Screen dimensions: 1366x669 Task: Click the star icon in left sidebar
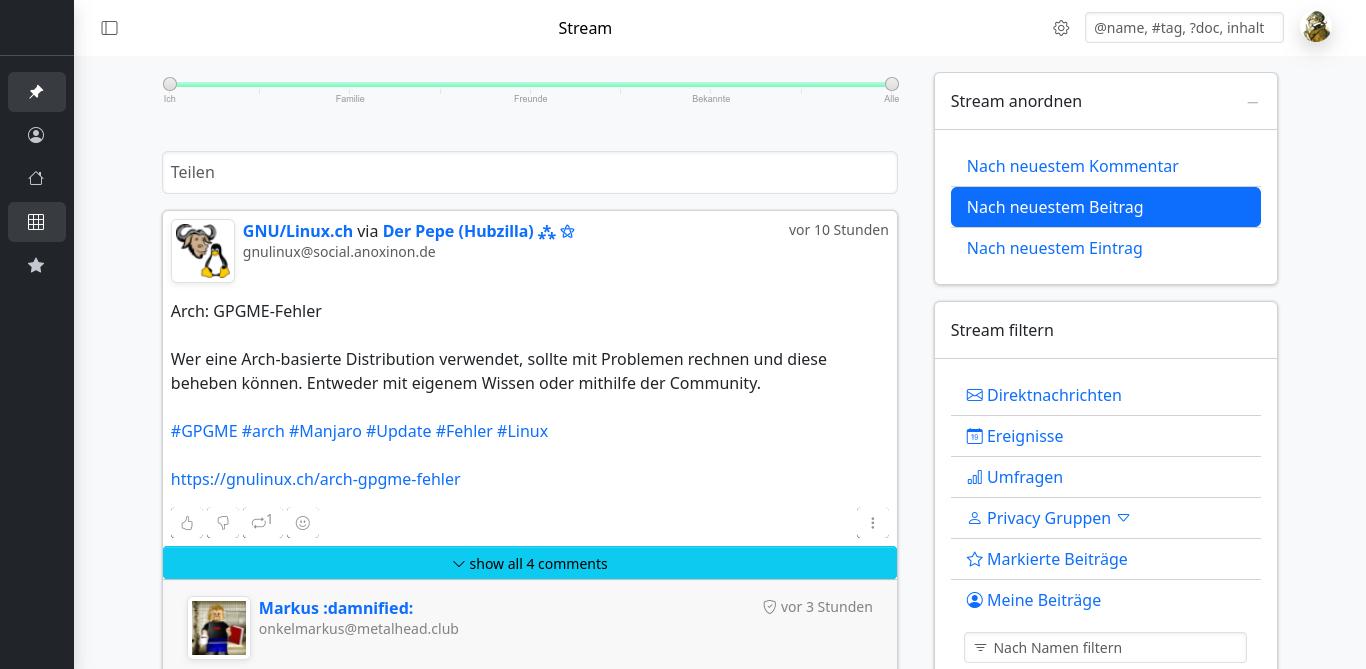(36, 266)
